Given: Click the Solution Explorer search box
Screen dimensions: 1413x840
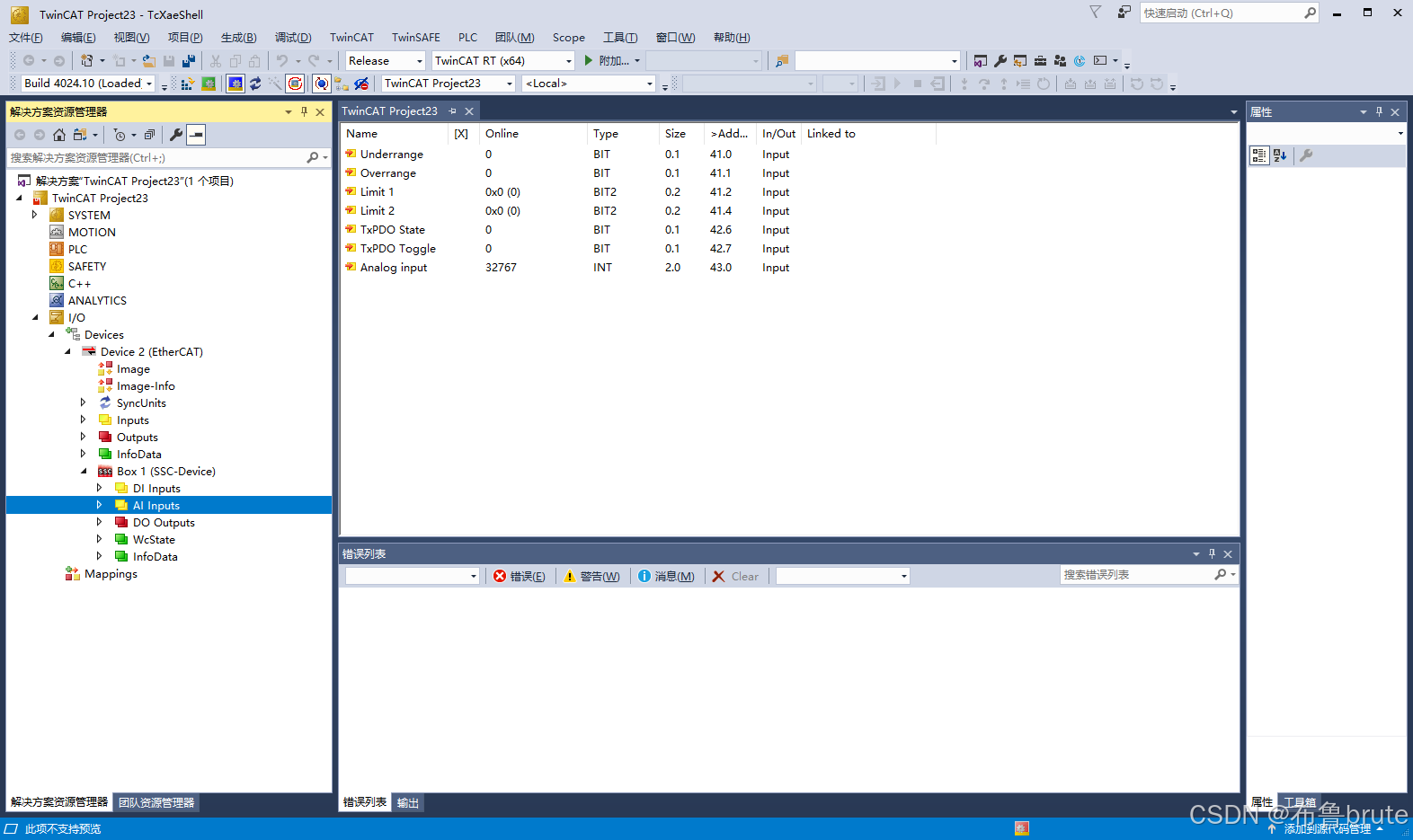Looking at the screenshot, I should point(157,157).
